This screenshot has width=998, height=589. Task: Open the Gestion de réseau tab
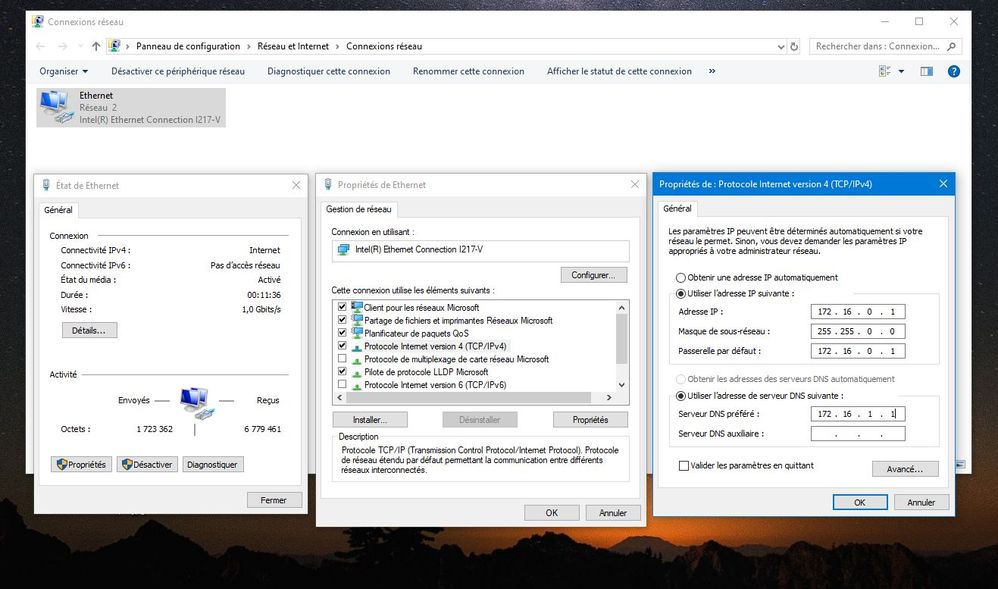pyautogui.click(x=360, y=209)
